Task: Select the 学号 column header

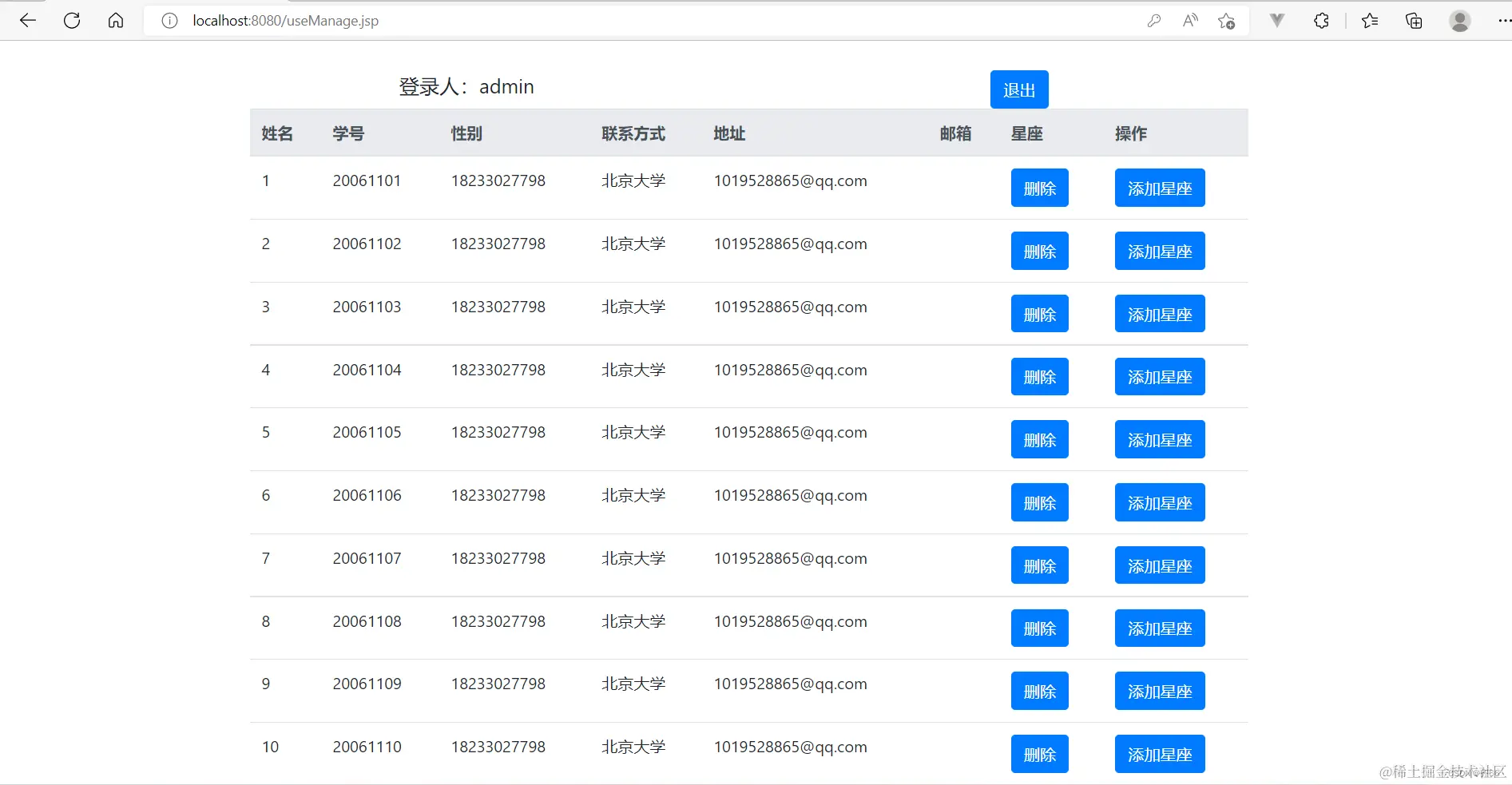Action: 348,133
